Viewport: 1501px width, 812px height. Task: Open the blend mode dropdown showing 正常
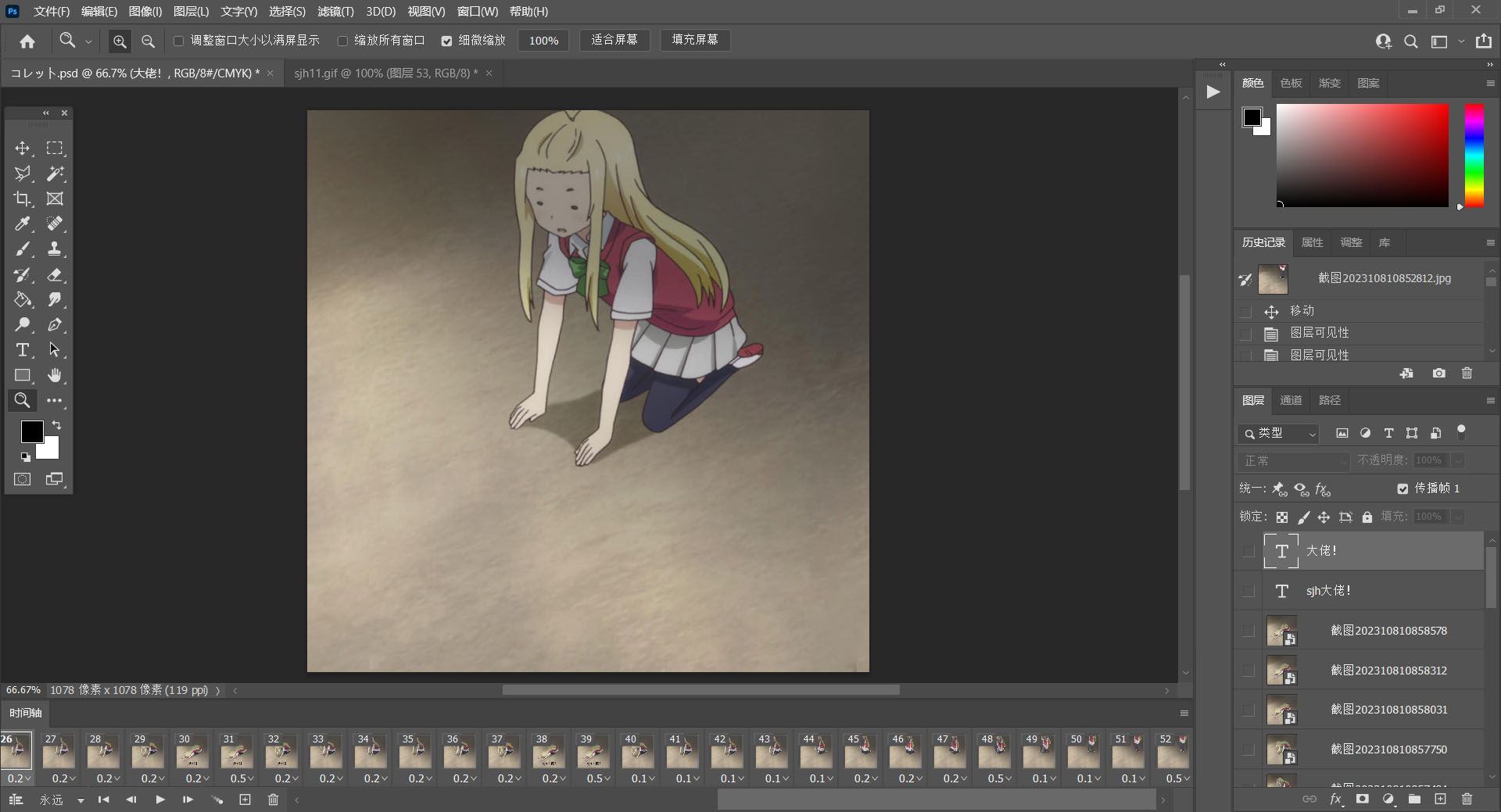(x=1294, y=461)
